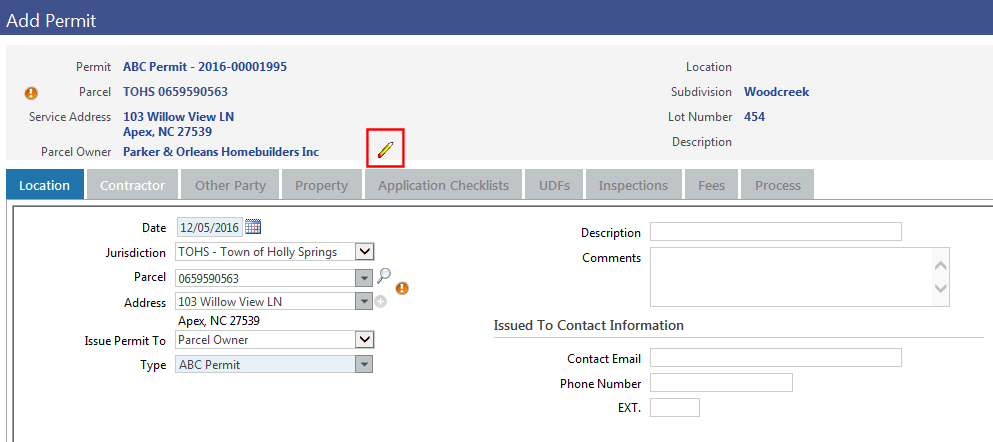Expand the Address dropdown list
This screenshot has height=442, width=993.
(x=364, y=301)
